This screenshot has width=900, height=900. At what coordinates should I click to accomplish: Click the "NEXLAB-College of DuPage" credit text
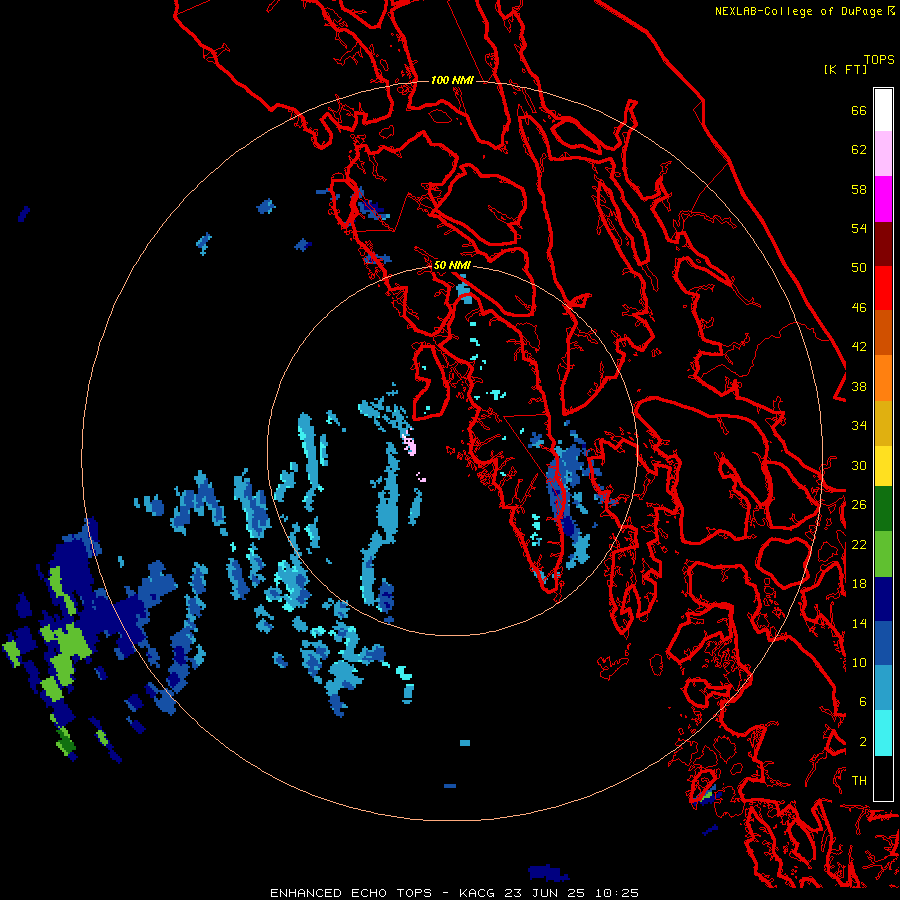pyautogui.click(x=798, y=11)
